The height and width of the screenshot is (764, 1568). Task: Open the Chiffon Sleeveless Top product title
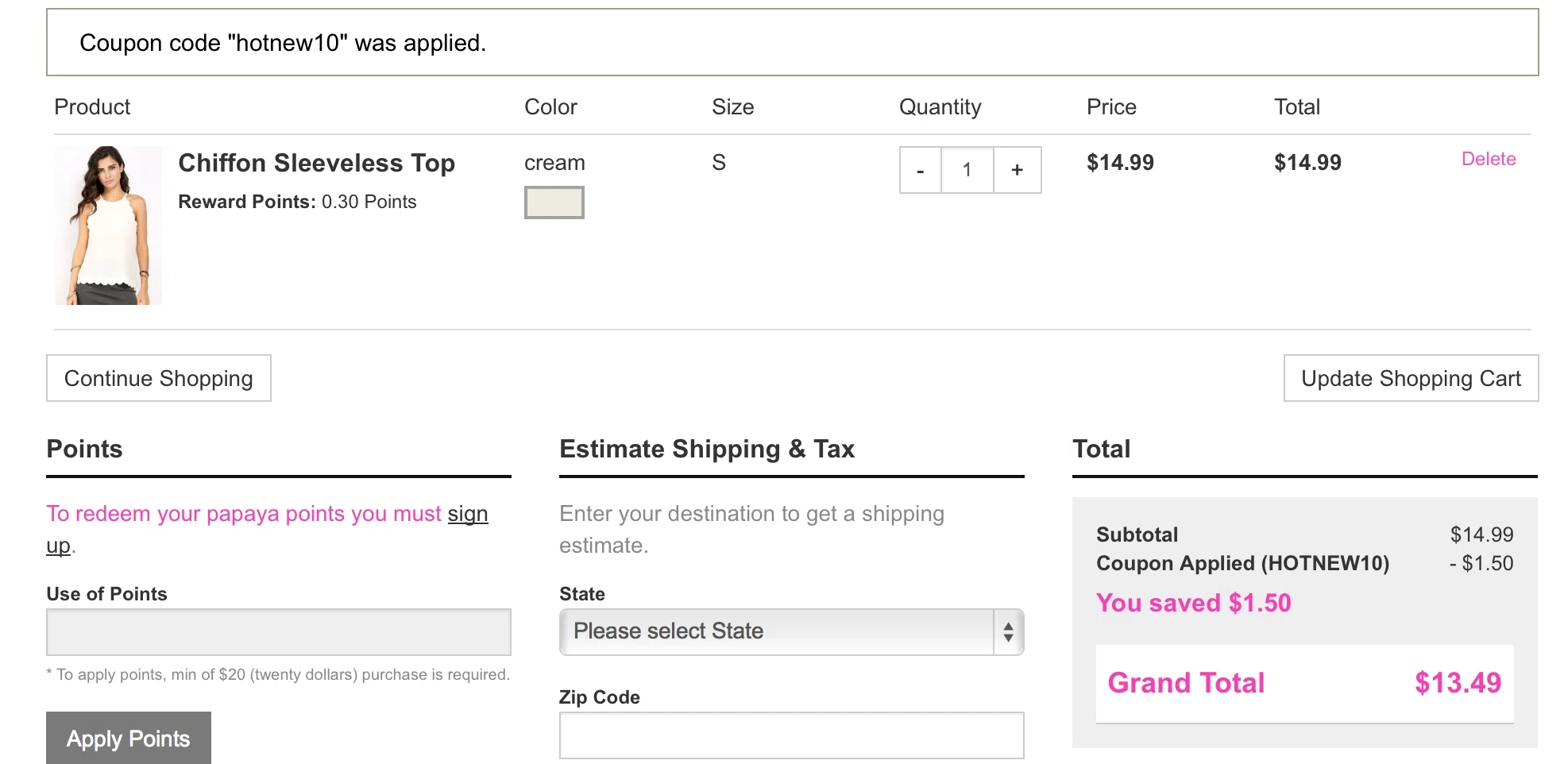coord(316,163)
